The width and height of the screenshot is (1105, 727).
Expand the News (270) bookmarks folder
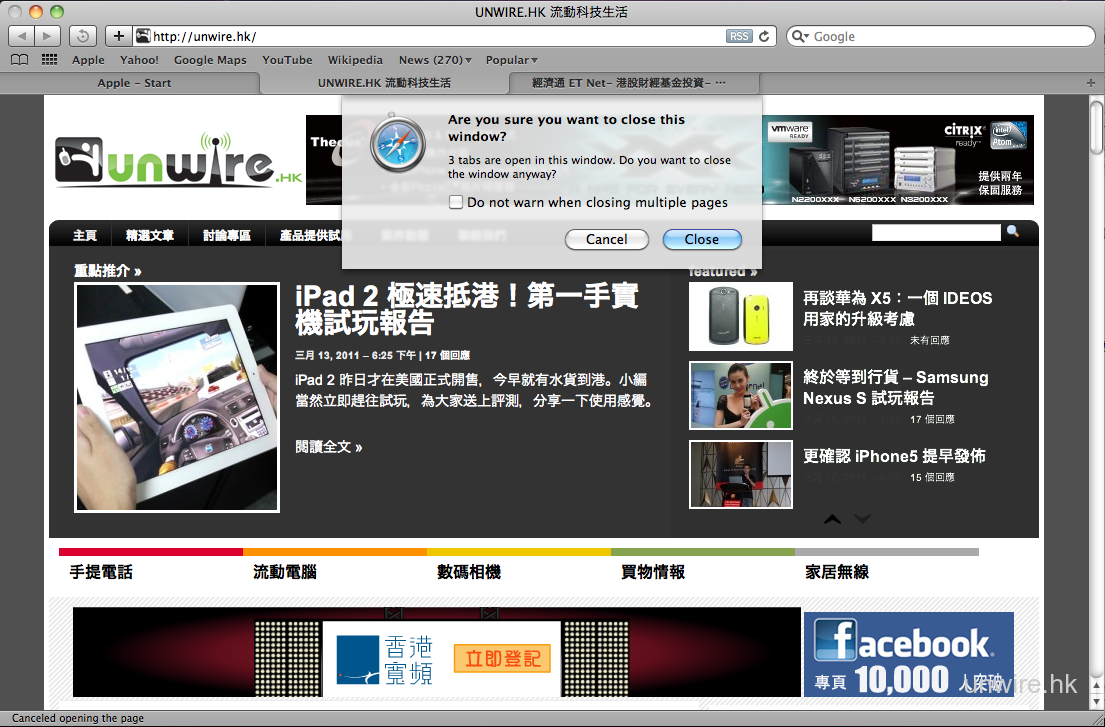[435, 60]
